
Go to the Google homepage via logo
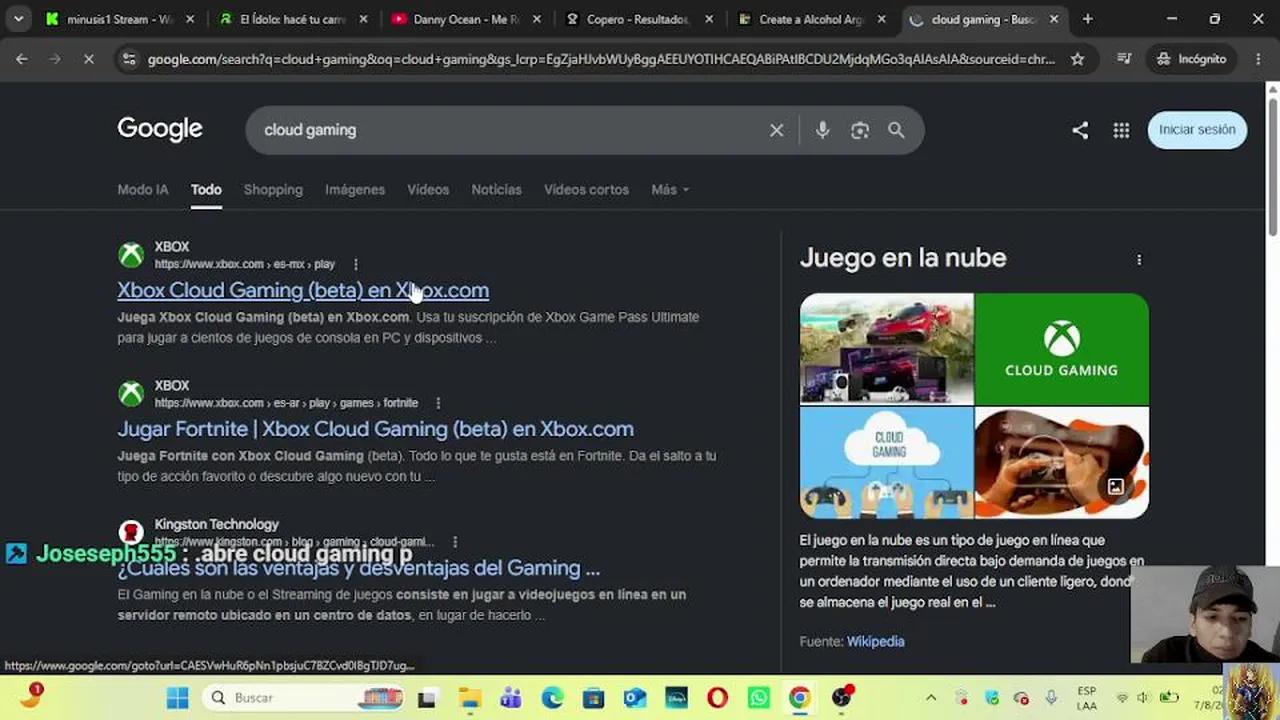coord(160,129)
